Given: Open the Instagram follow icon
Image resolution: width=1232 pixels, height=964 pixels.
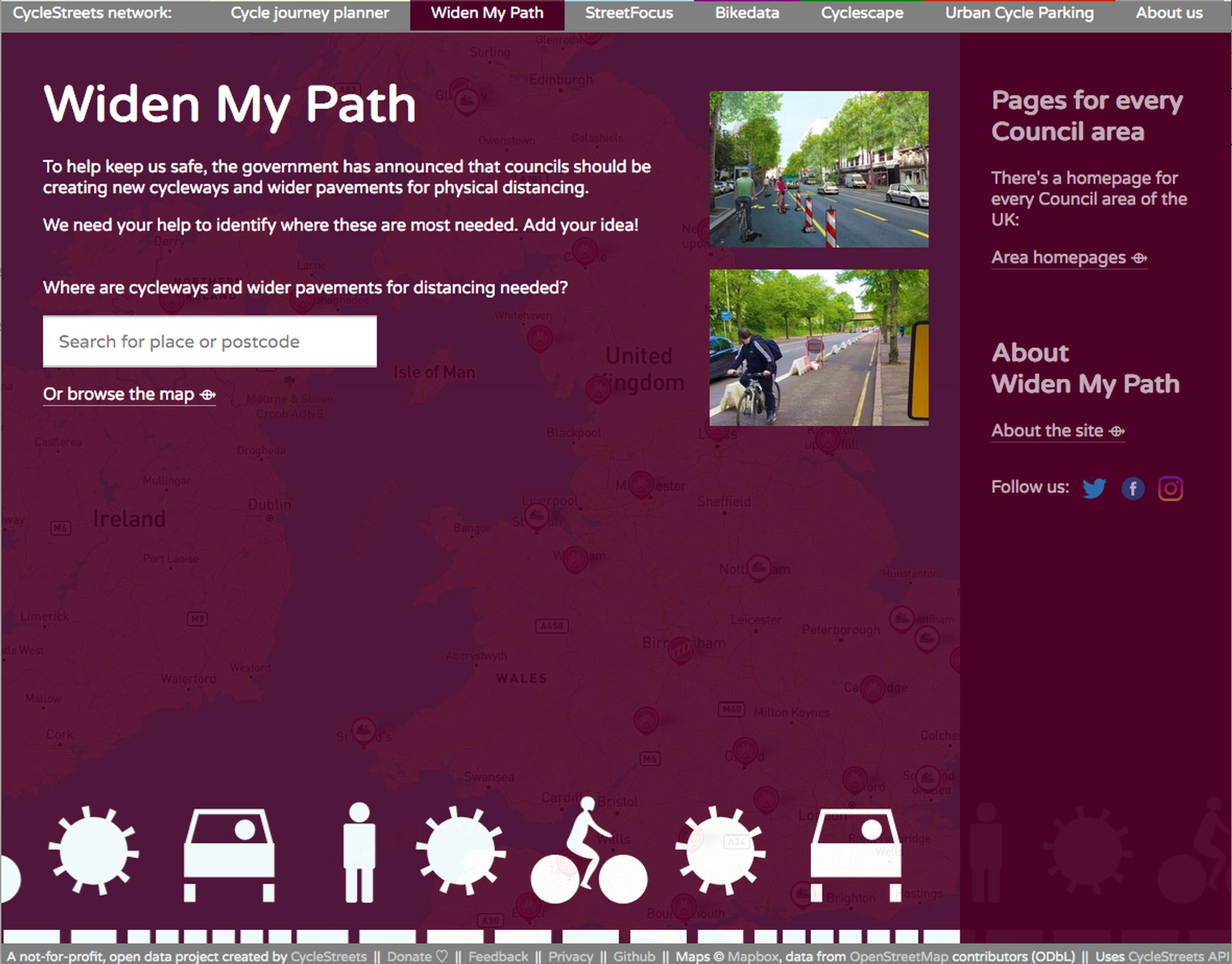Looking at the screenshot, I should pyautogui.click(x=1170, y=488).
